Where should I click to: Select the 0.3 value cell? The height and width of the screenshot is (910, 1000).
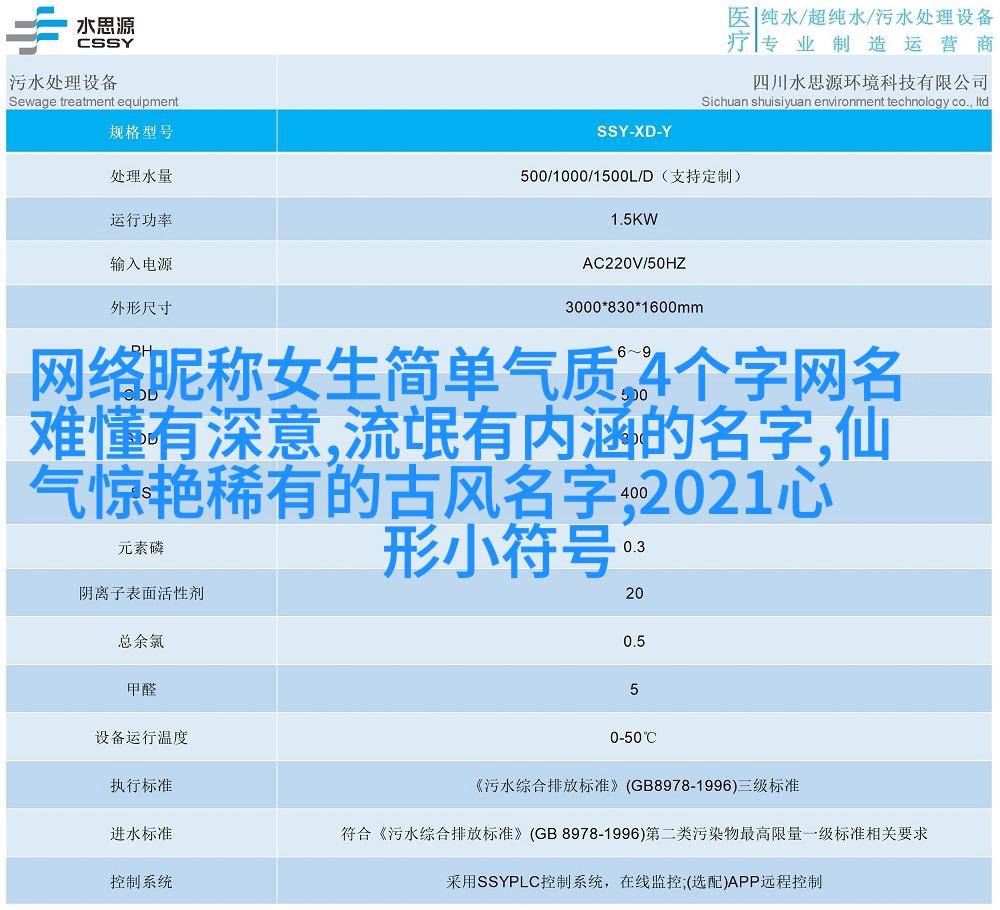coord(634,548)
